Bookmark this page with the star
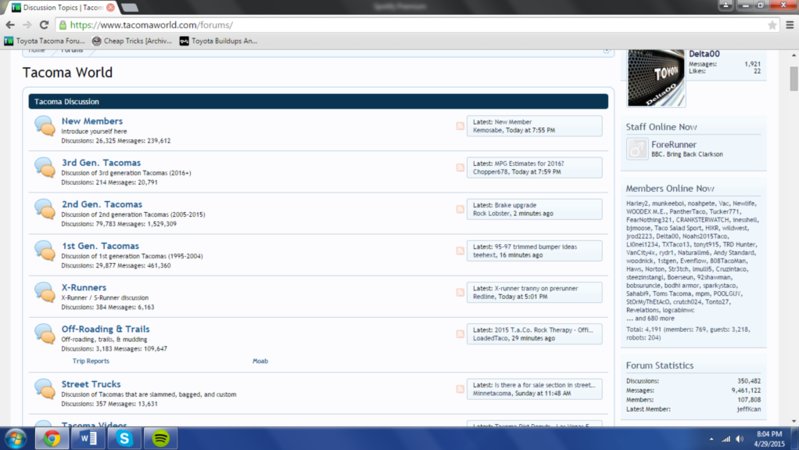Viewport: 799px width, 450px height. (x=772, y=25)
